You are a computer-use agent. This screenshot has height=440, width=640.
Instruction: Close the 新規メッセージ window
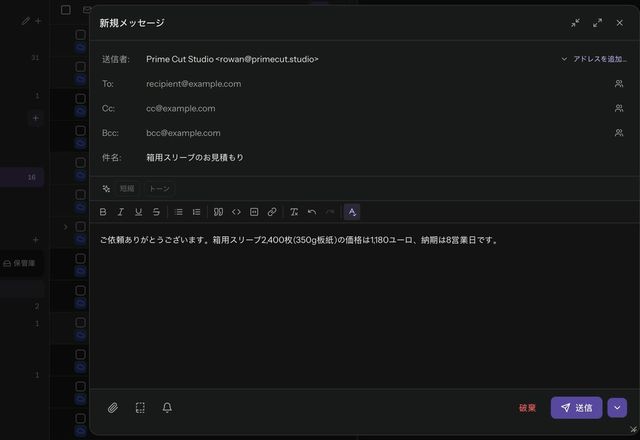point(620,23)
